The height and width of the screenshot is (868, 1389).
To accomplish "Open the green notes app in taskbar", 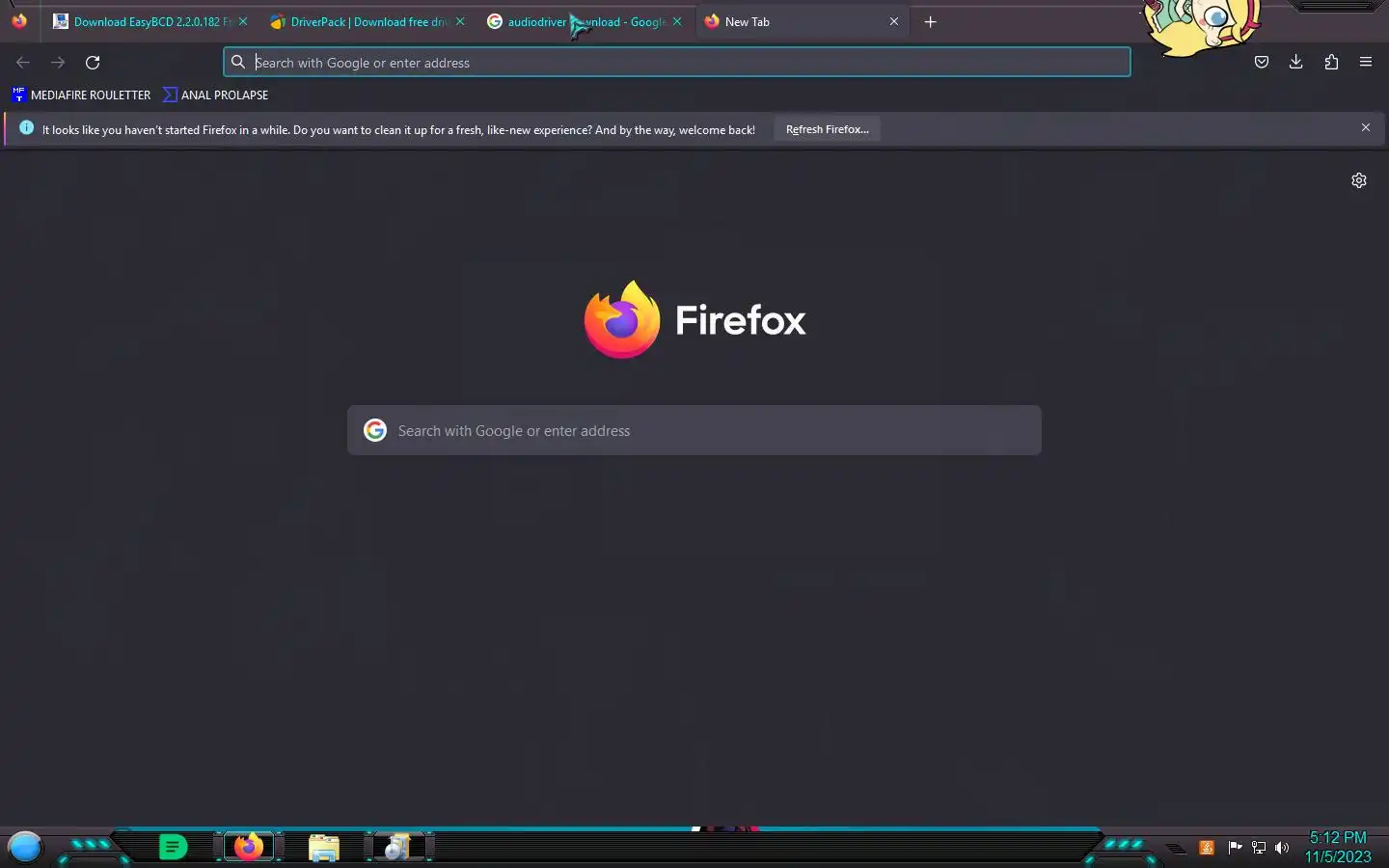I will [x=173, y=847].
